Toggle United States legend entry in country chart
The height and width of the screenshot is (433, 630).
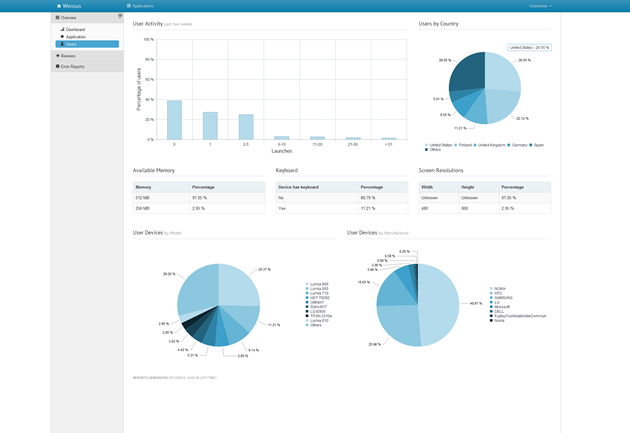(x=438, y=144)
